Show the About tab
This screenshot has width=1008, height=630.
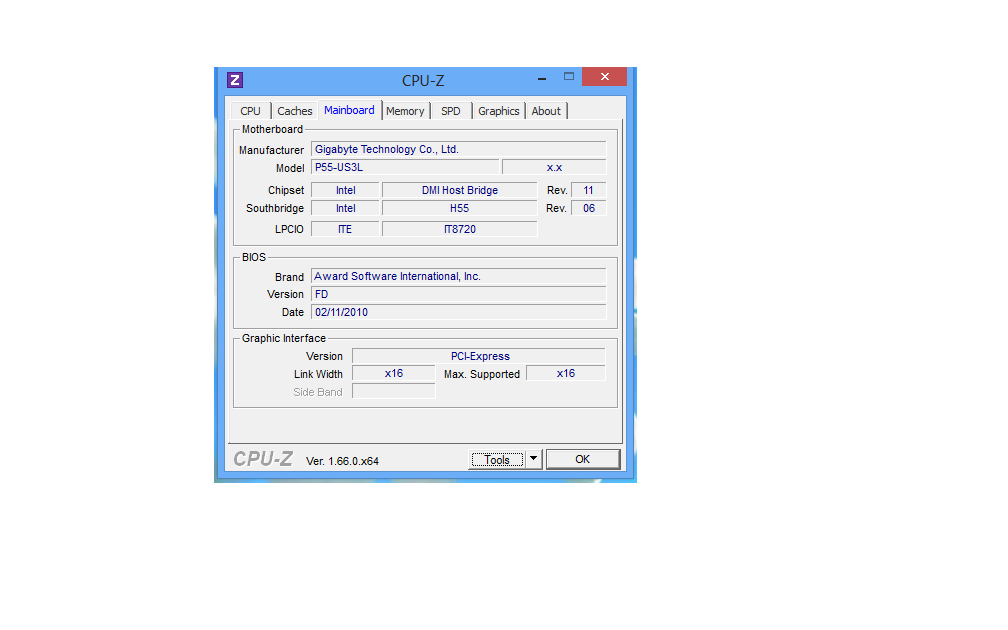click(x=546, y=111)
